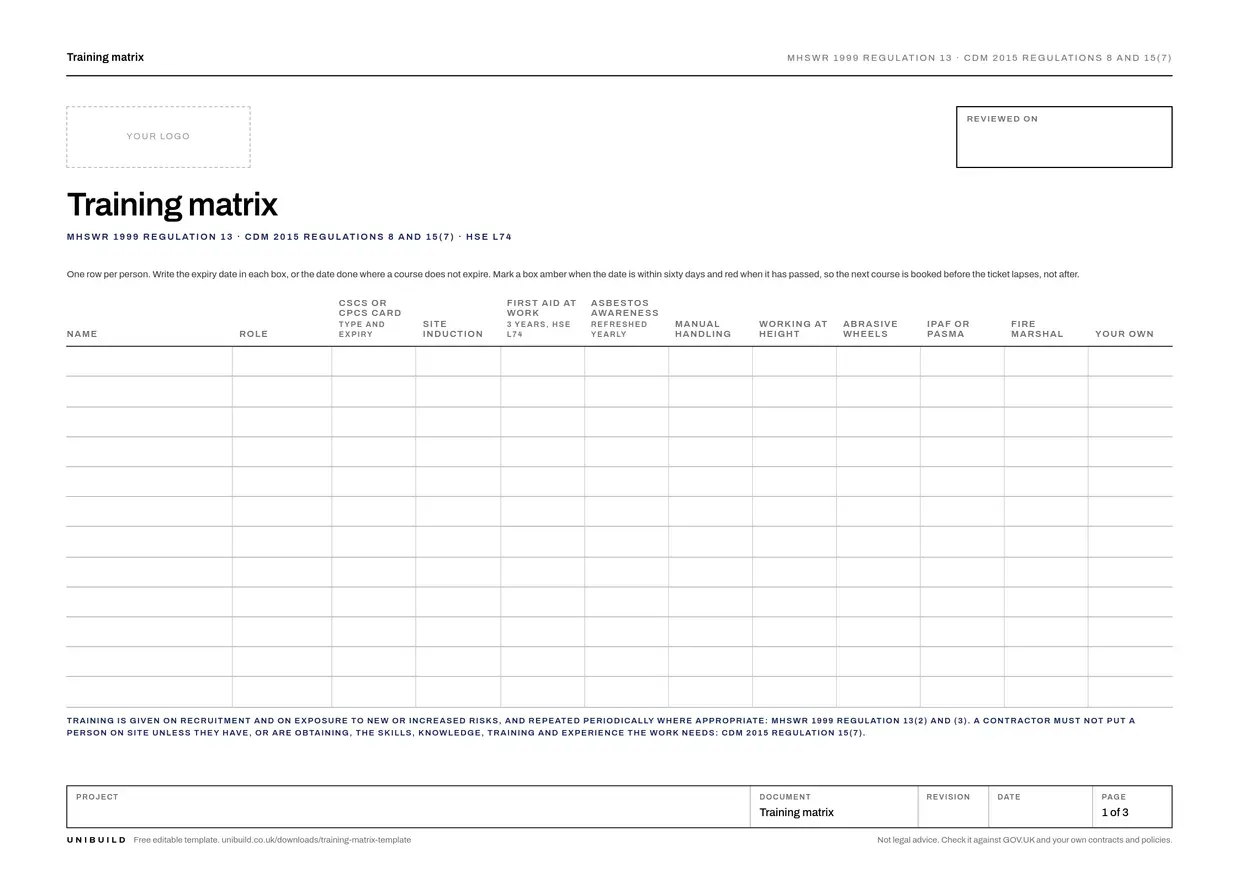Click the WORKING AT HEIGHT column header
Image resolution: width=1240 pixels, height=877 pixels.
tap(793, 329)
